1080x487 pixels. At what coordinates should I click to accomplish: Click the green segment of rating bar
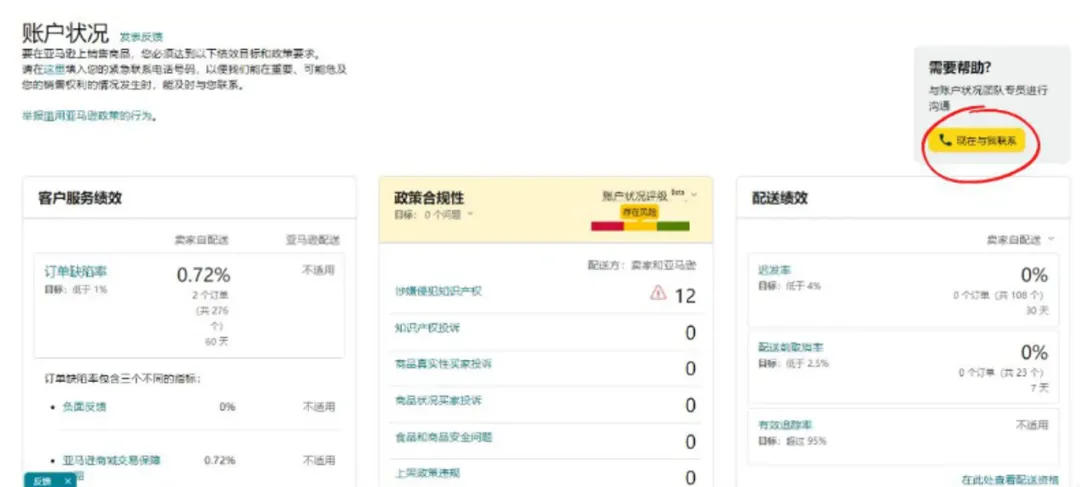(673, 226)
